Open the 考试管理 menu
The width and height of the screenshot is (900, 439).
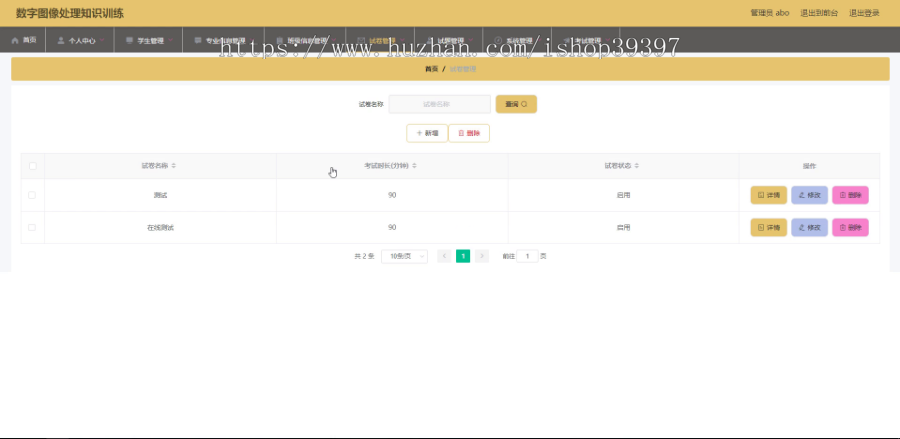tap(585, 40)
